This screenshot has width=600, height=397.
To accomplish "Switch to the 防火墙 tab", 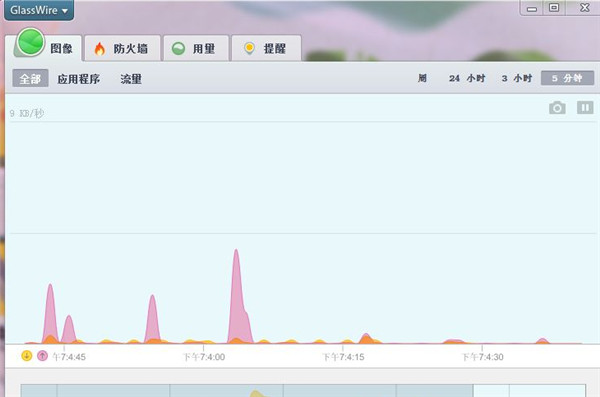I will (122, 48).
